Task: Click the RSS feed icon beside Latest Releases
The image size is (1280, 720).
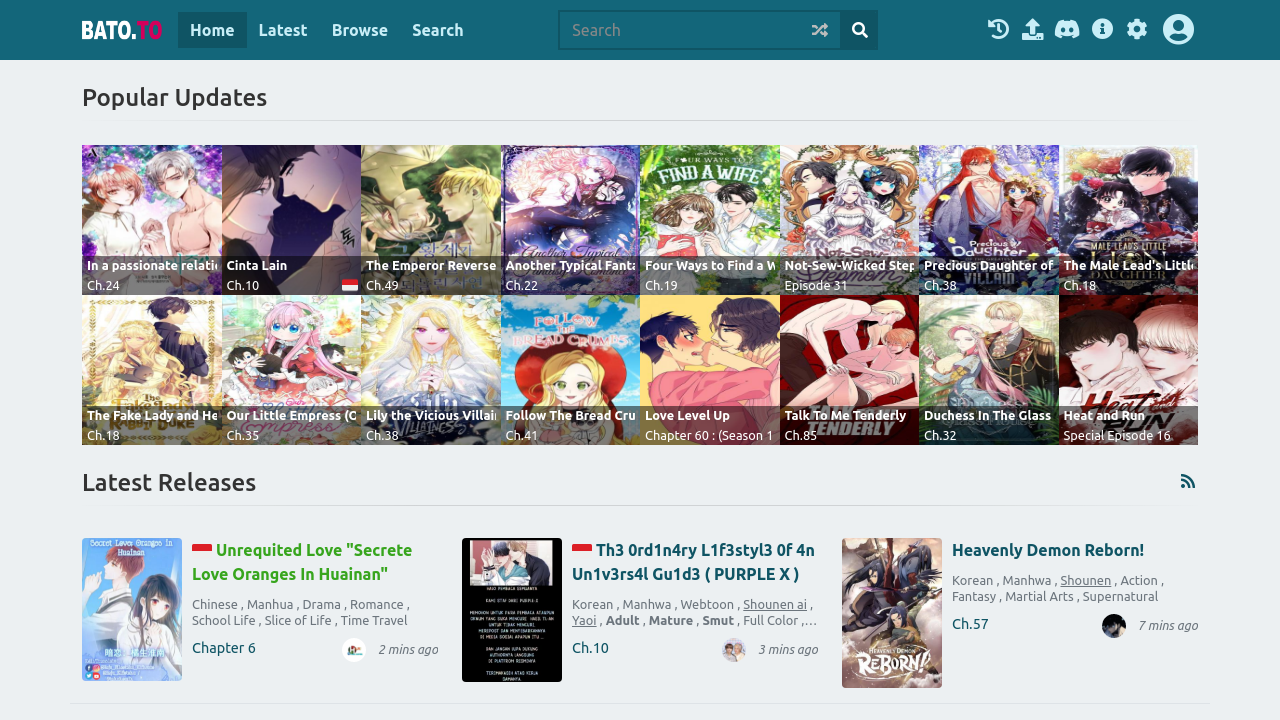Action: click(1188, 481)
